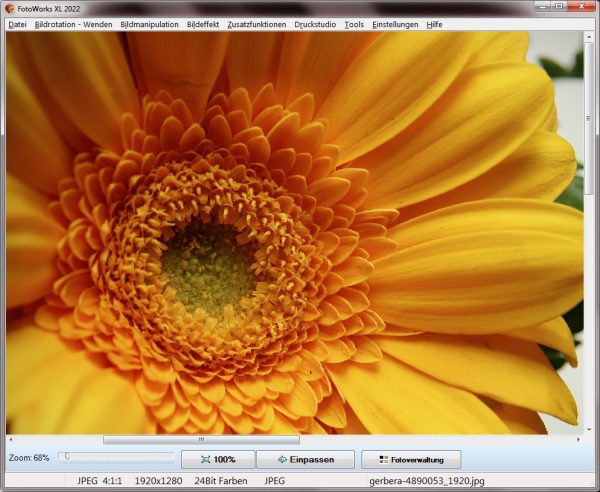
Task: Close the FotoWorks XL window
Action: pos(582,7)
